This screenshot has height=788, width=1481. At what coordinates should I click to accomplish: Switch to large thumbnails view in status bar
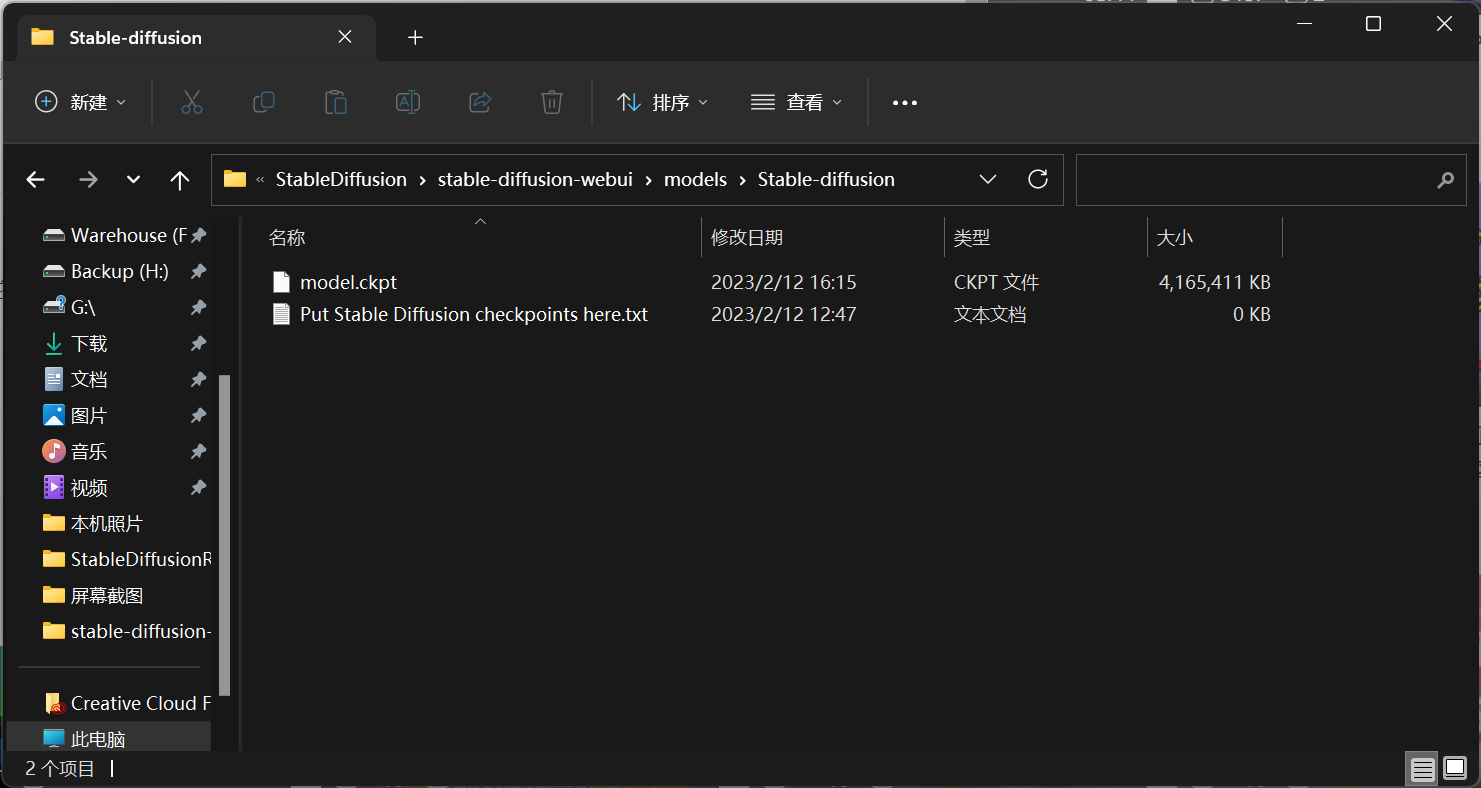pos(1455,769)
